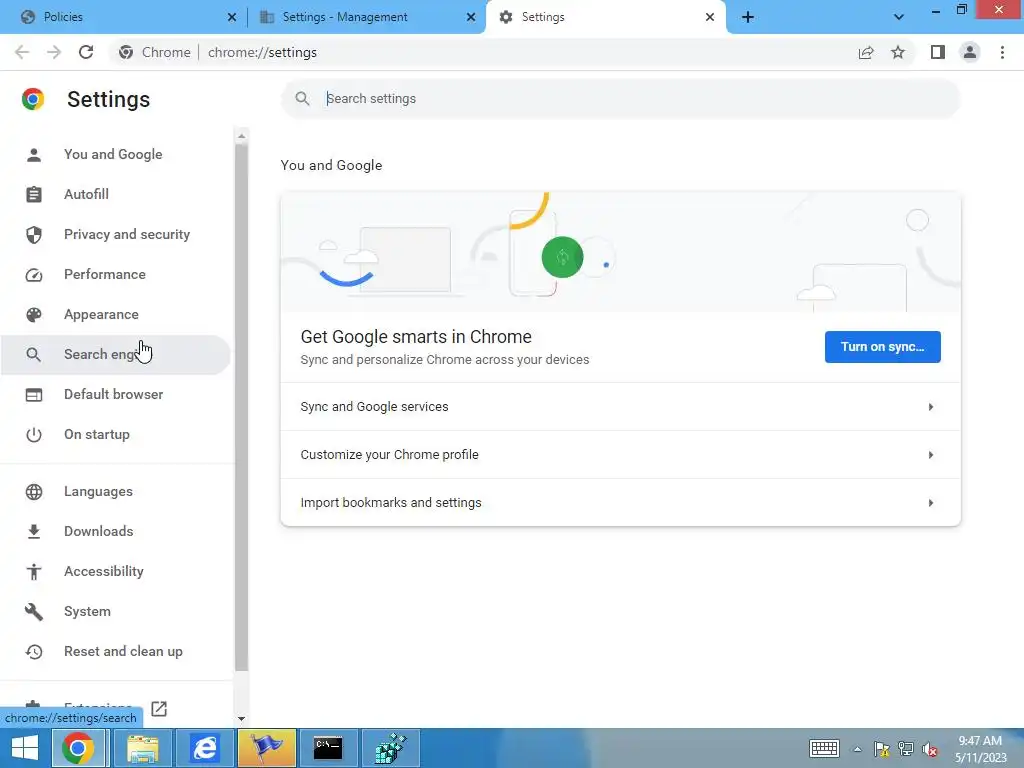This screenshot has width=1024, height=768.
Task: Select the active Settings tab
Action: [605, 17]
